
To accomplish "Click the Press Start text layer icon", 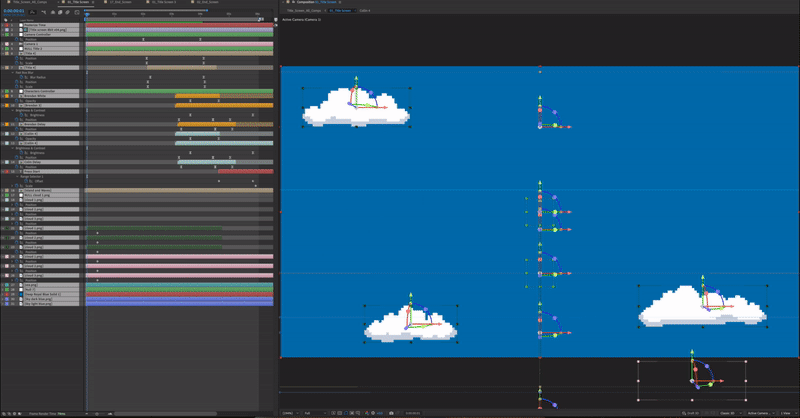I will (x=21, y=171).
